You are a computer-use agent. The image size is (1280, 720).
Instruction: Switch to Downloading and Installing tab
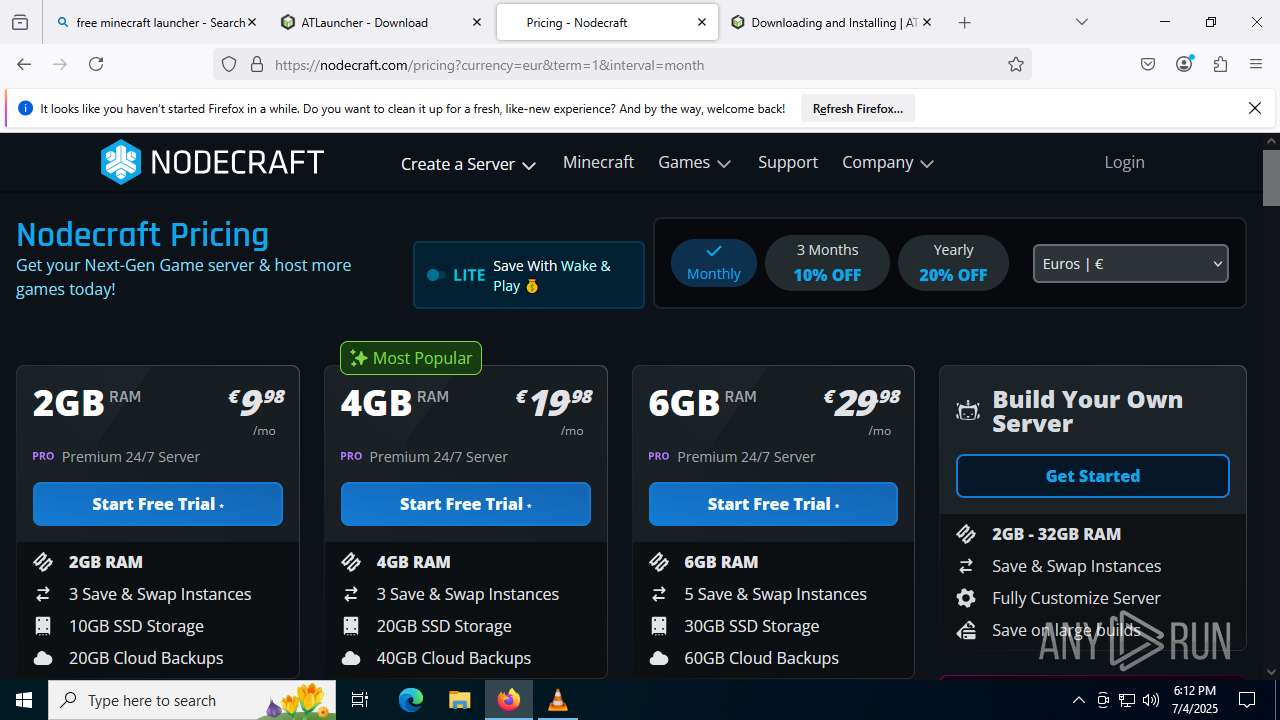(x=830, y=22)
